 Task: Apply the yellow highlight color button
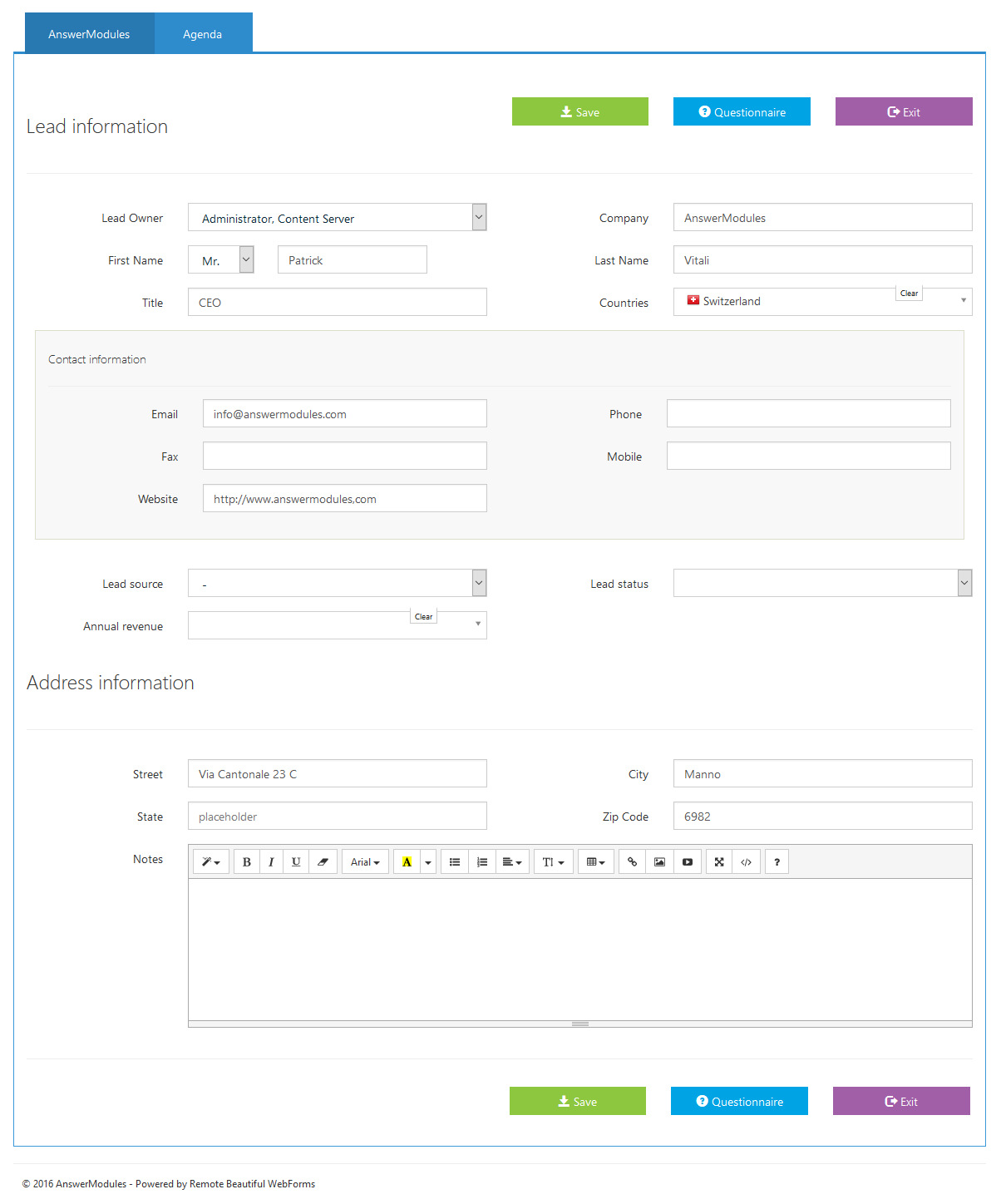(407, 862)
